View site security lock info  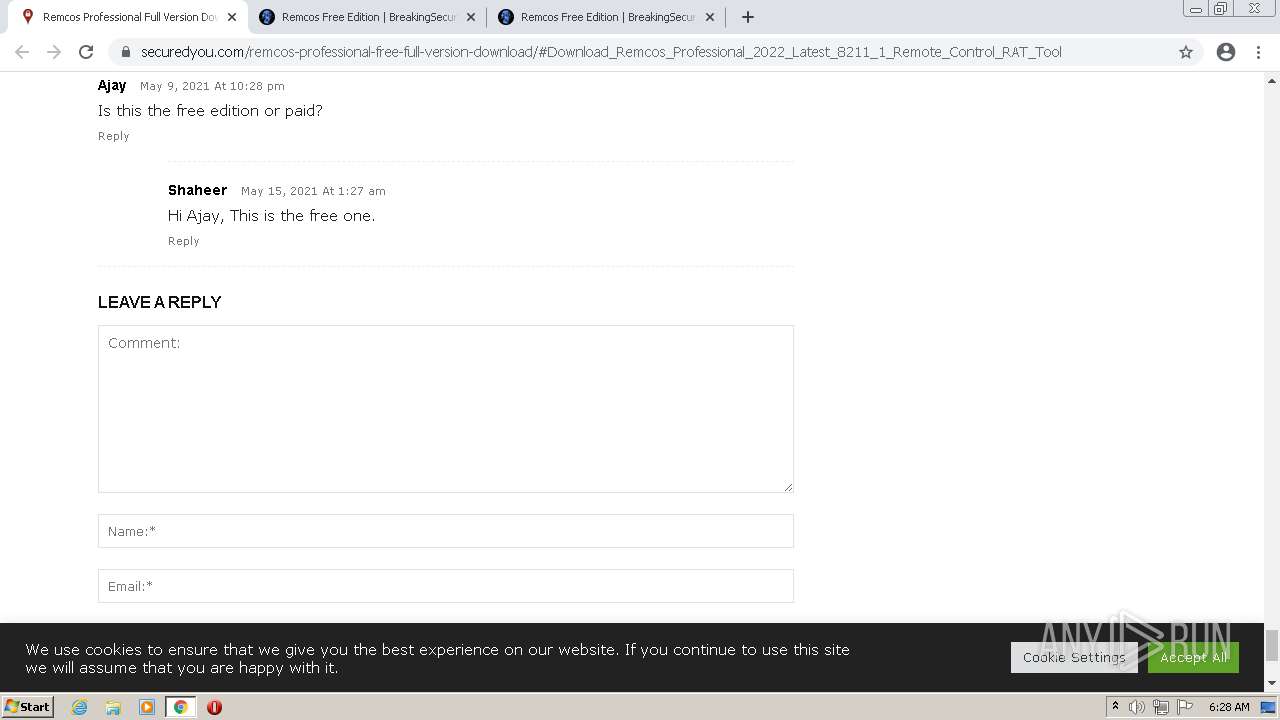(125, 52)
